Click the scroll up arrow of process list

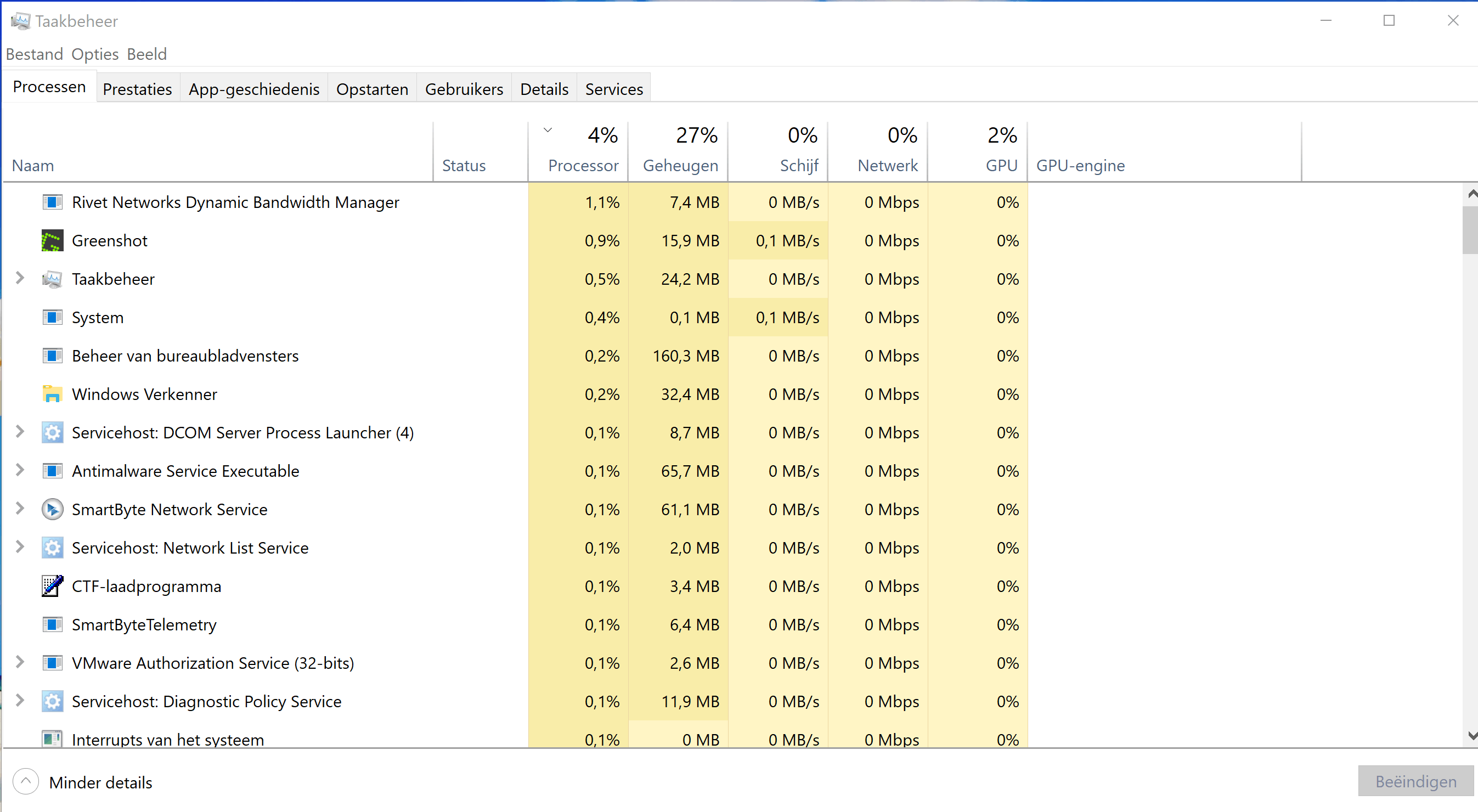tap(1471, 194)
